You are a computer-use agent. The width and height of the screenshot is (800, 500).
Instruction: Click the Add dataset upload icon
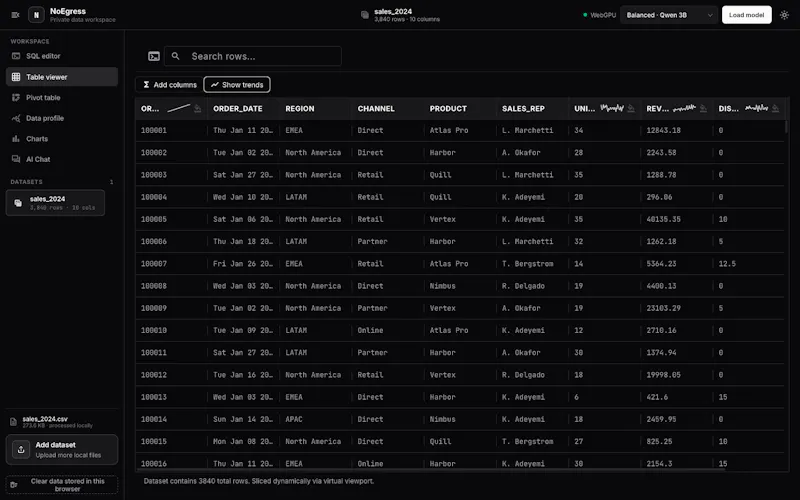21,449
